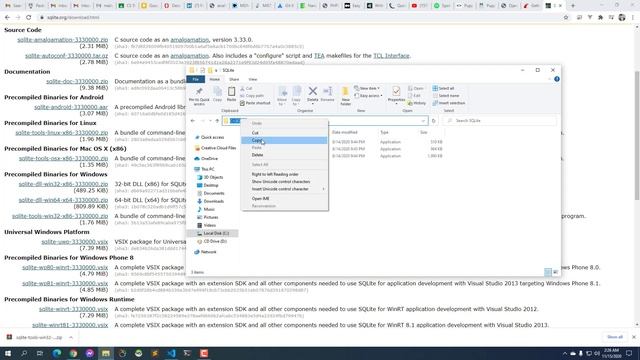Open the Explorer help icon
The width and height of the screenshot is (640, 360).
coord(557,79)
